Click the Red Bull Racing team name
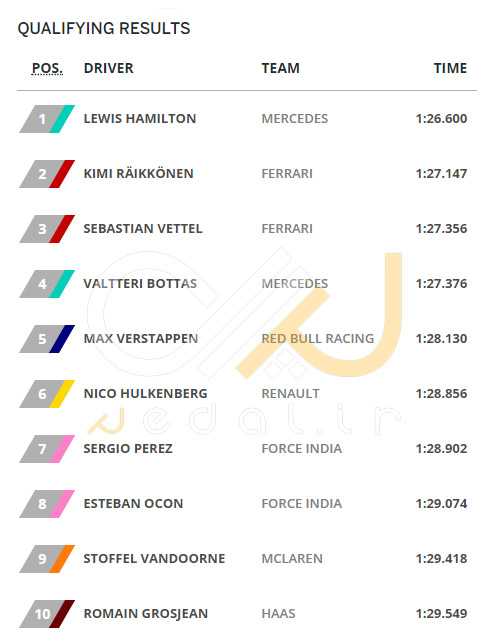 (x=318, y=338)
